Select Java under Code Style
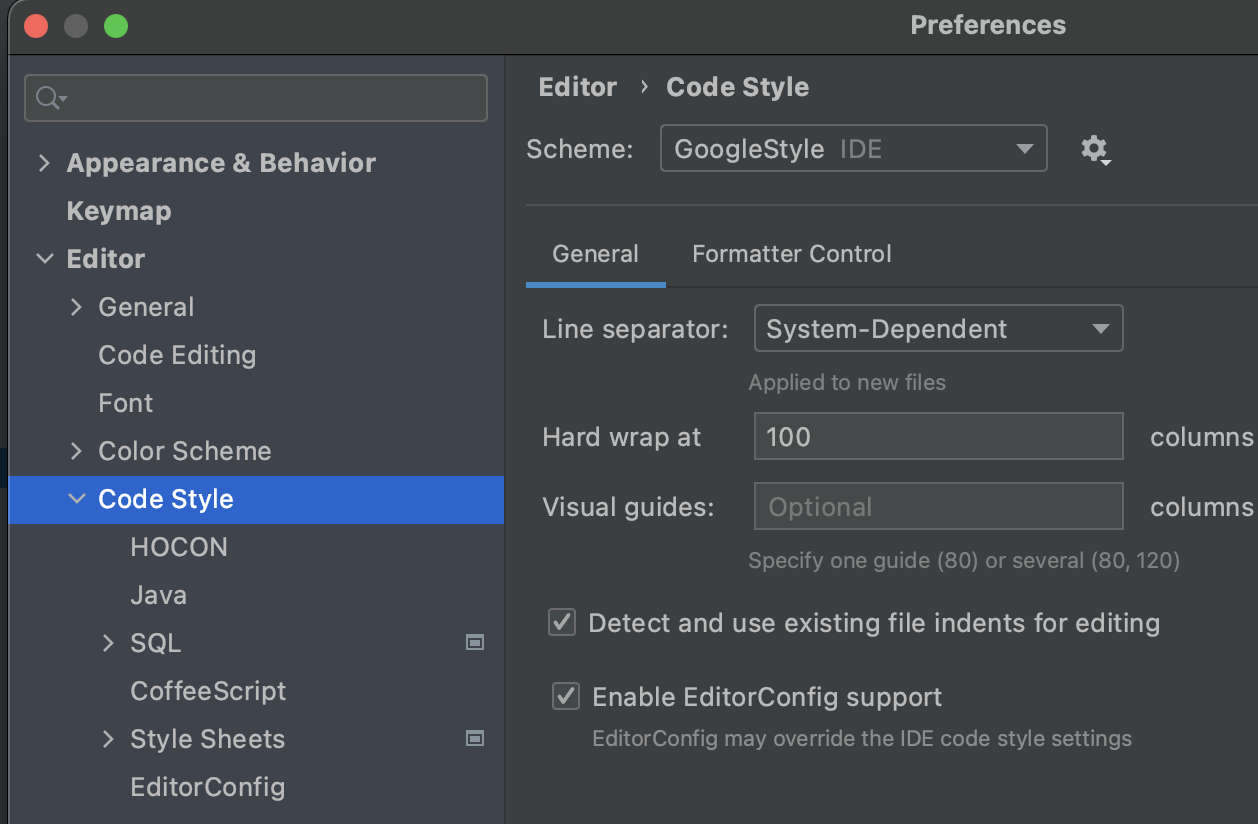The height and width of the screenshot is (824, 1258). click(x=158, y=595)
